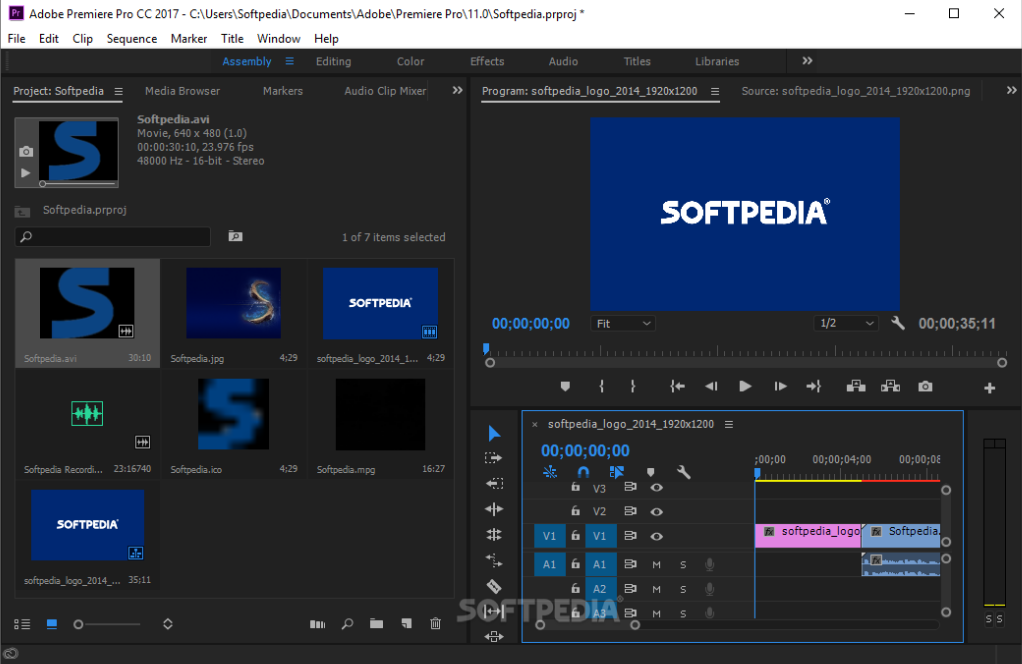Open Media Browser tab
Screen dimensions: 1022x664
(182, 91)
